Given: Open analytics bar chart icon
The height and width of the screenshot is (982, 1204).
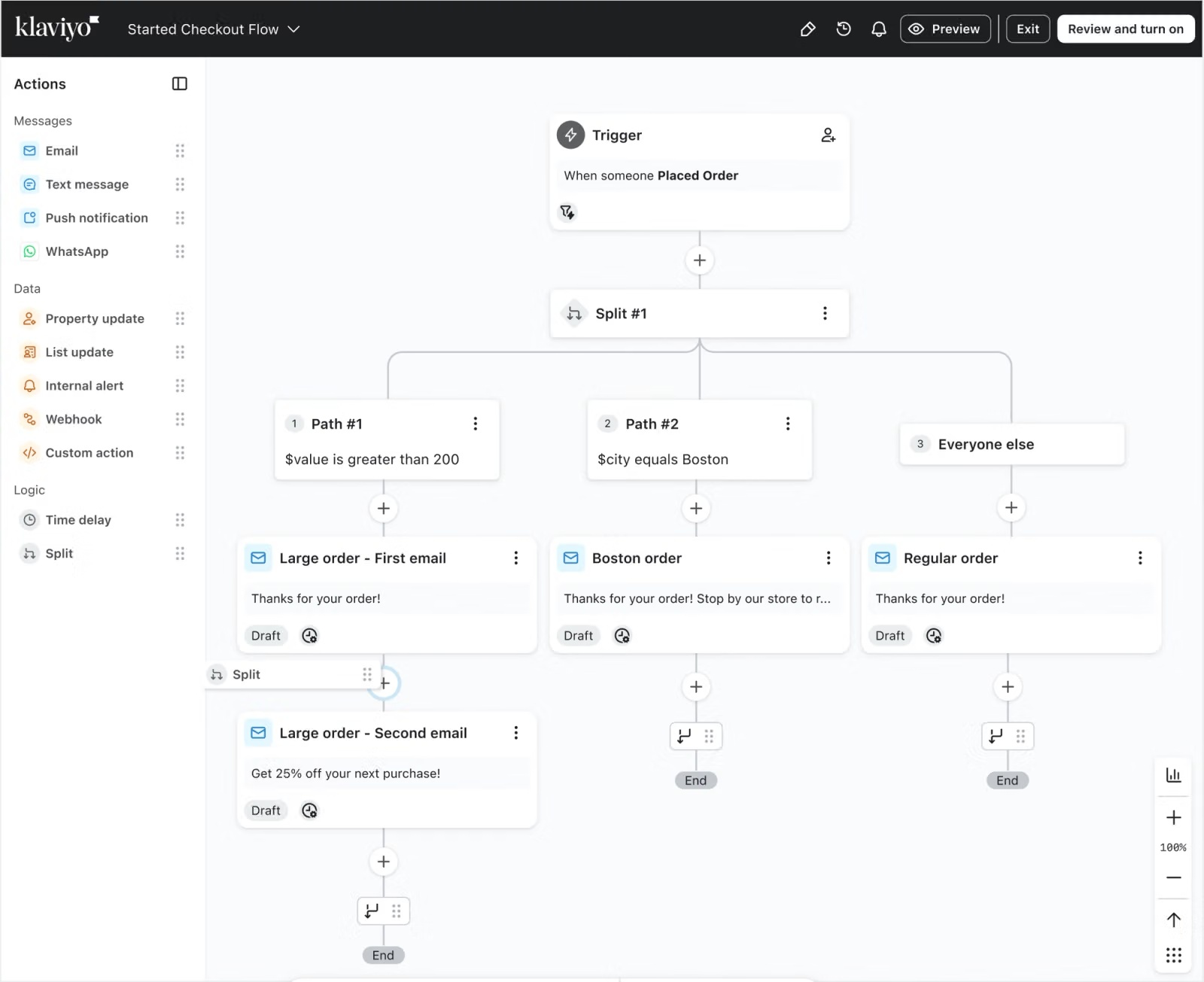Looking at the screenshot, I should [1173, 775].
